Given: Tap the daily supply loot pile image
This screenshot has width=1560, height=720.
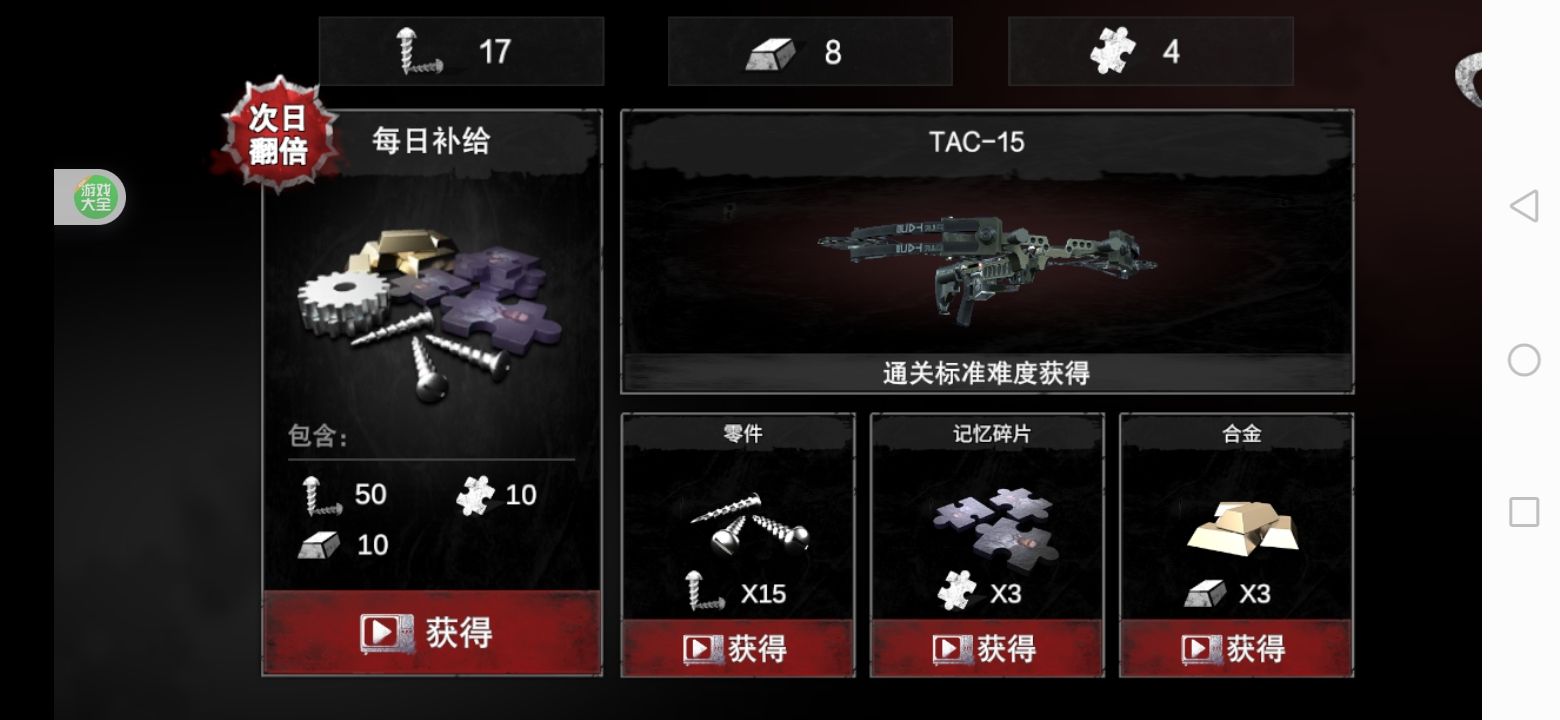Looking at the screenshot, I should pyautogui.click(x=430, y=312).
